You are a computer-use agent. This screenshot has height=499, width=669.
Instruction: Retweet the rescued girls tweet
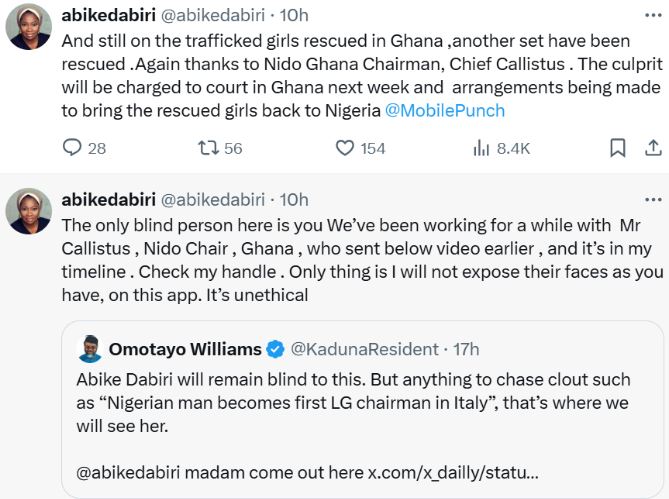[209, 148]
